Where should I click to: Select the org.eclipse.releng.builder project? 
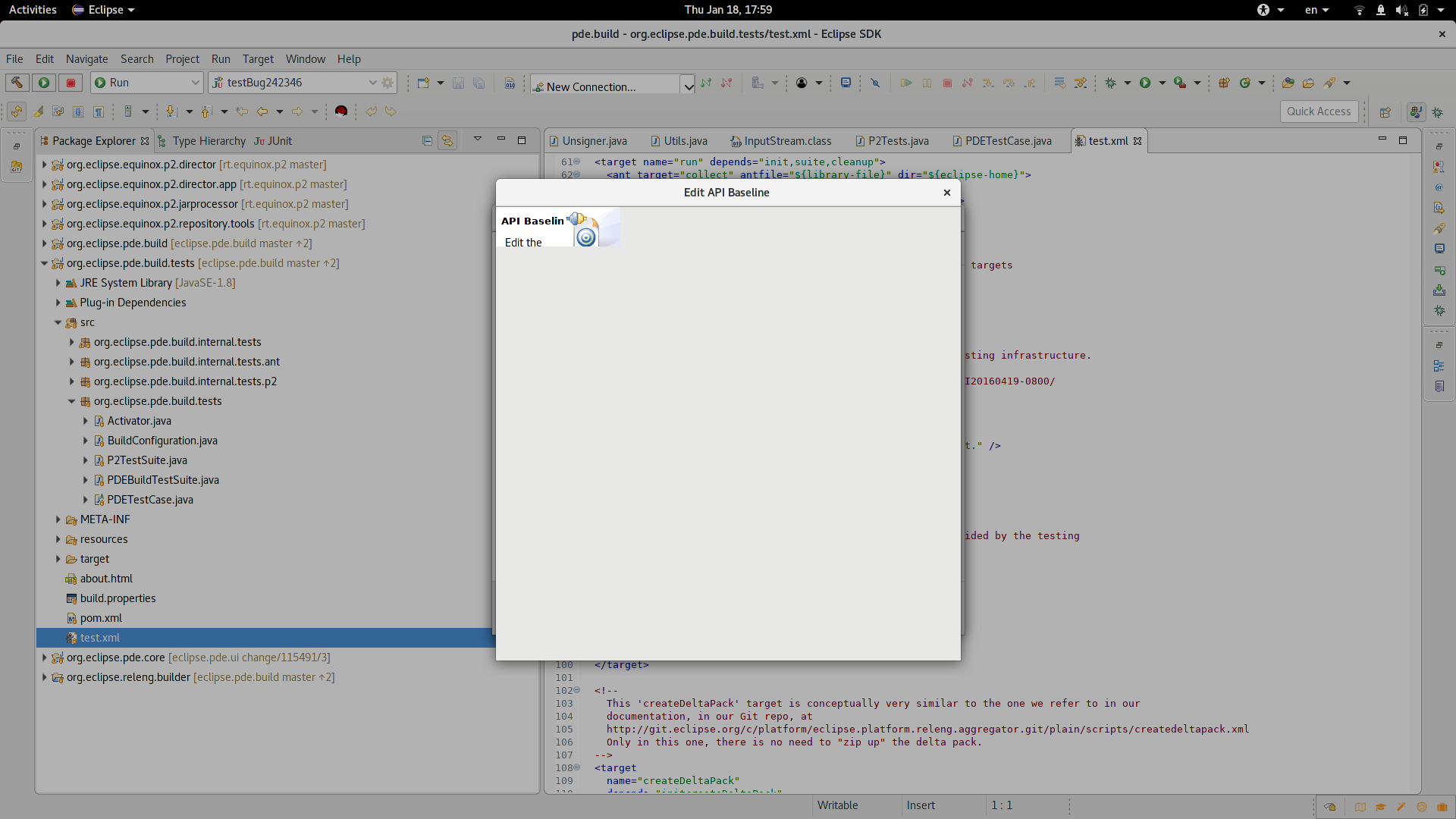pos(128,677)
